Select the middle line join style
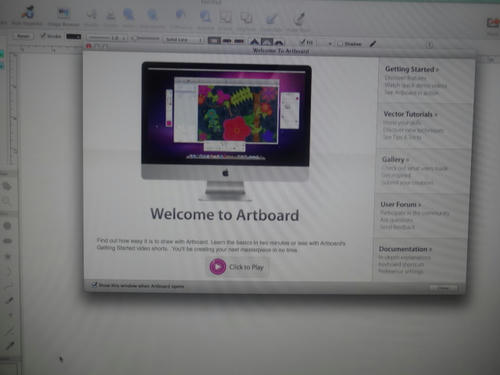Viewport: 500px width, 375px height. pyautogui.click(x=267, y=42)
